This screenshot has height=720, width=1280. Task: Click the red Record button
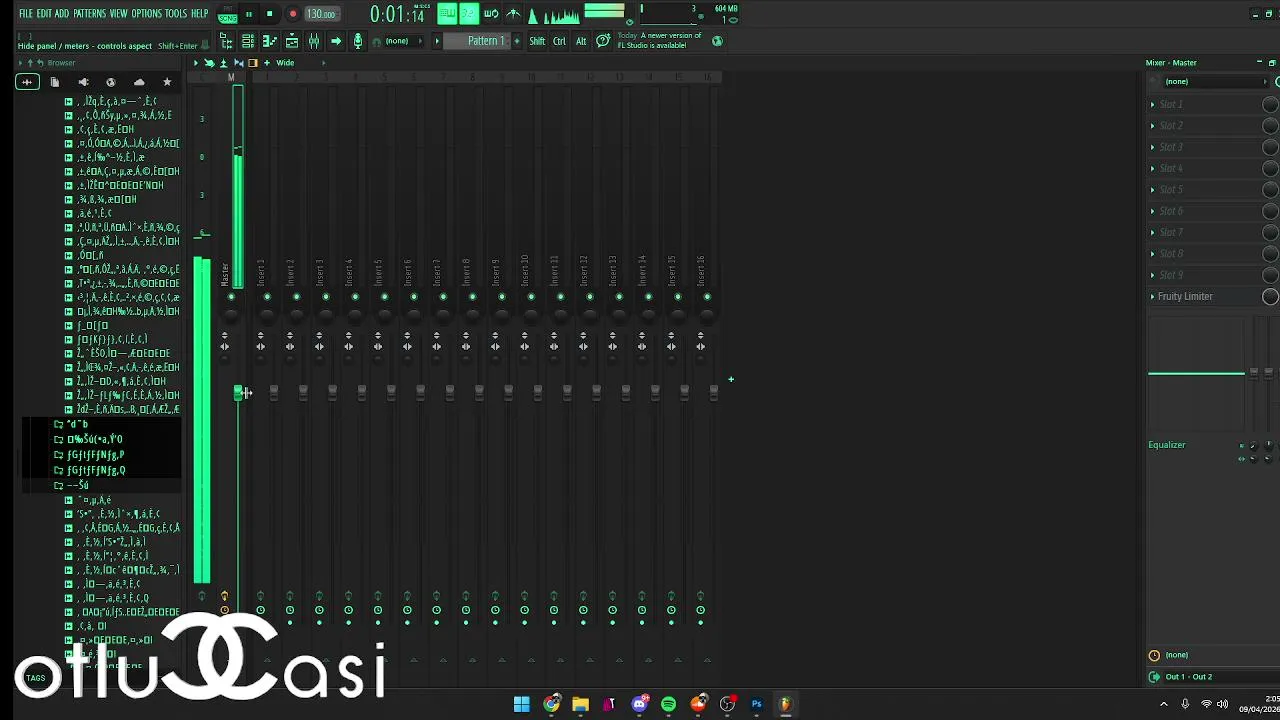click(293, 14)
